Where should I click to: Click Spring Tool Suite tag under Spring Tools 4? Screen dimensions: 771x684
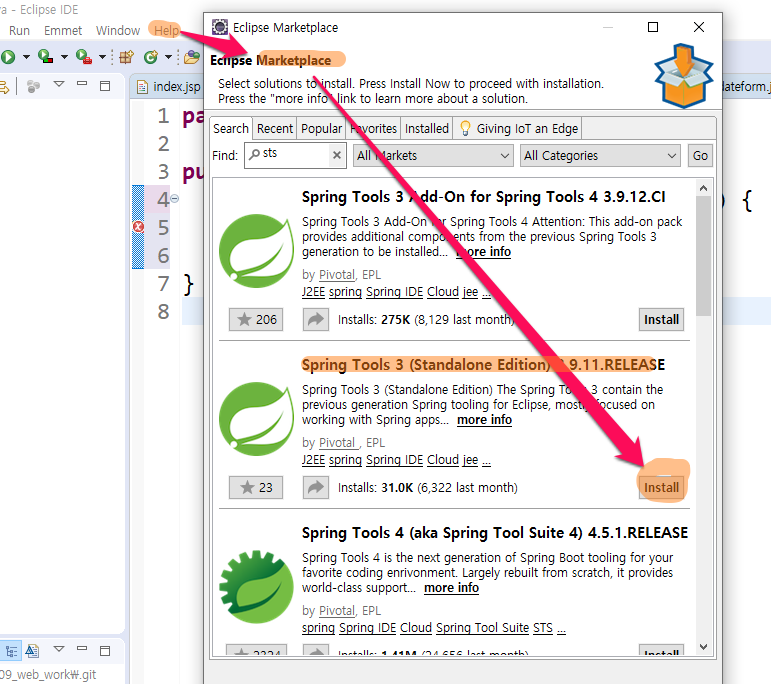pos(482,628)
